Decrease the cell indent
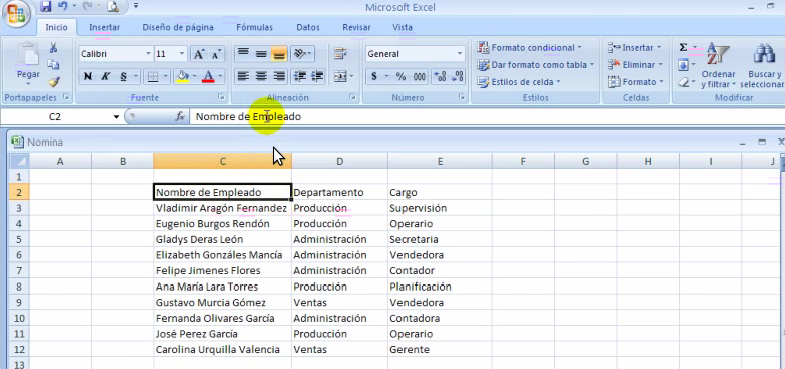Image resolution: width=785 pixels, height=369 pixels. coord(300,76)
